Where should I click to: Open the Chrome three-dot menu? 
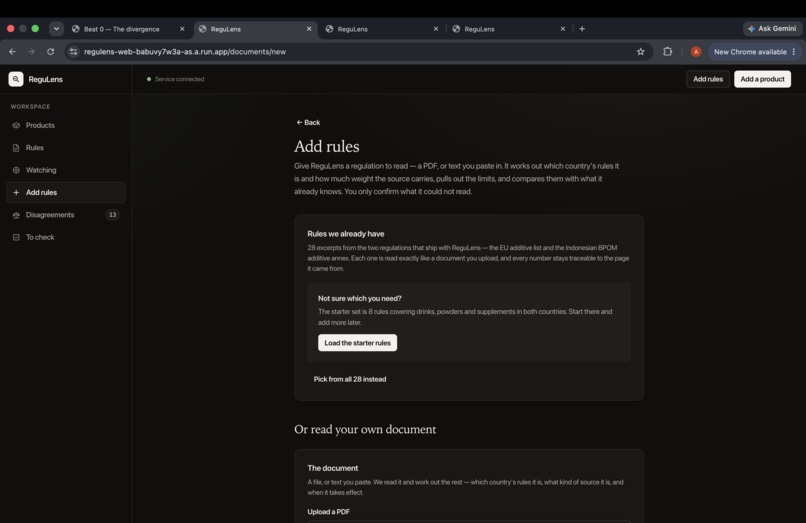click(x=794, y=52)
